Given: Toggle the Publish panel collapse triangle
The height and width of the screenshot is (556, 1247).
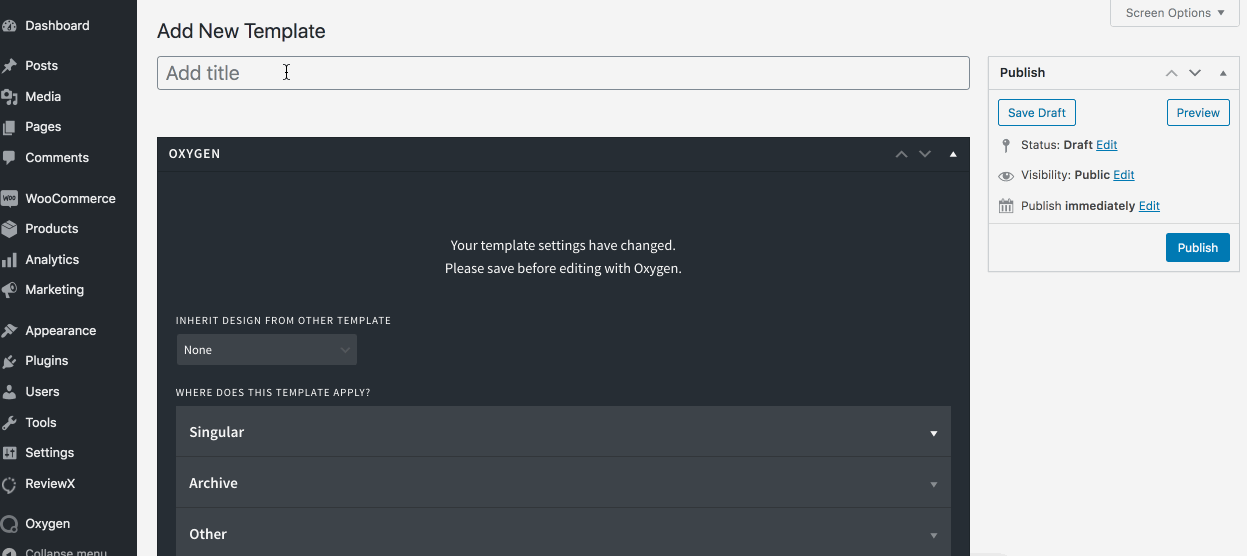Looking at the screenshot, I should [1222, 73].
